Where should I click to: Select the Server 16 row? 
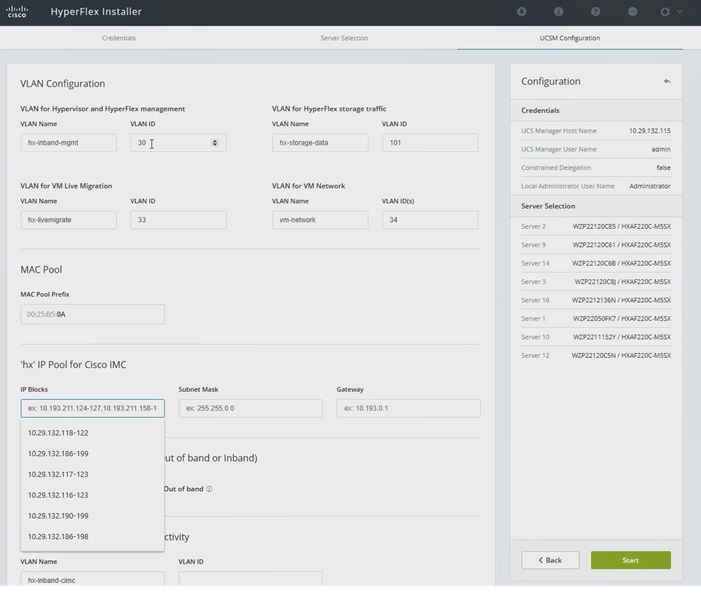coord(596,300)
